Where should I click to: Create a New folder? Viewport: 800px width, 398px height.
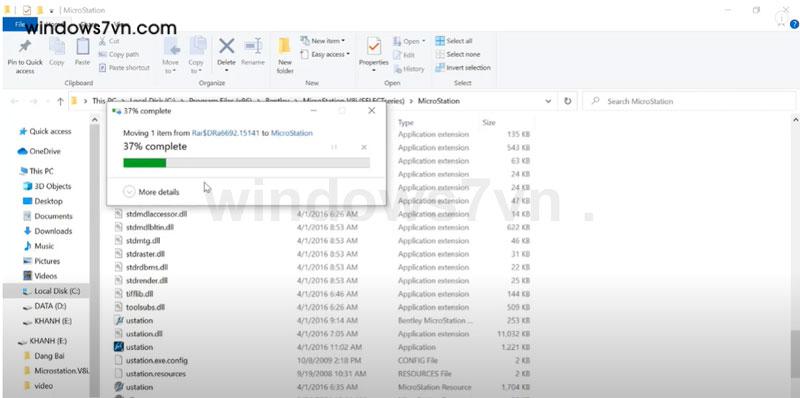(285, 56)
